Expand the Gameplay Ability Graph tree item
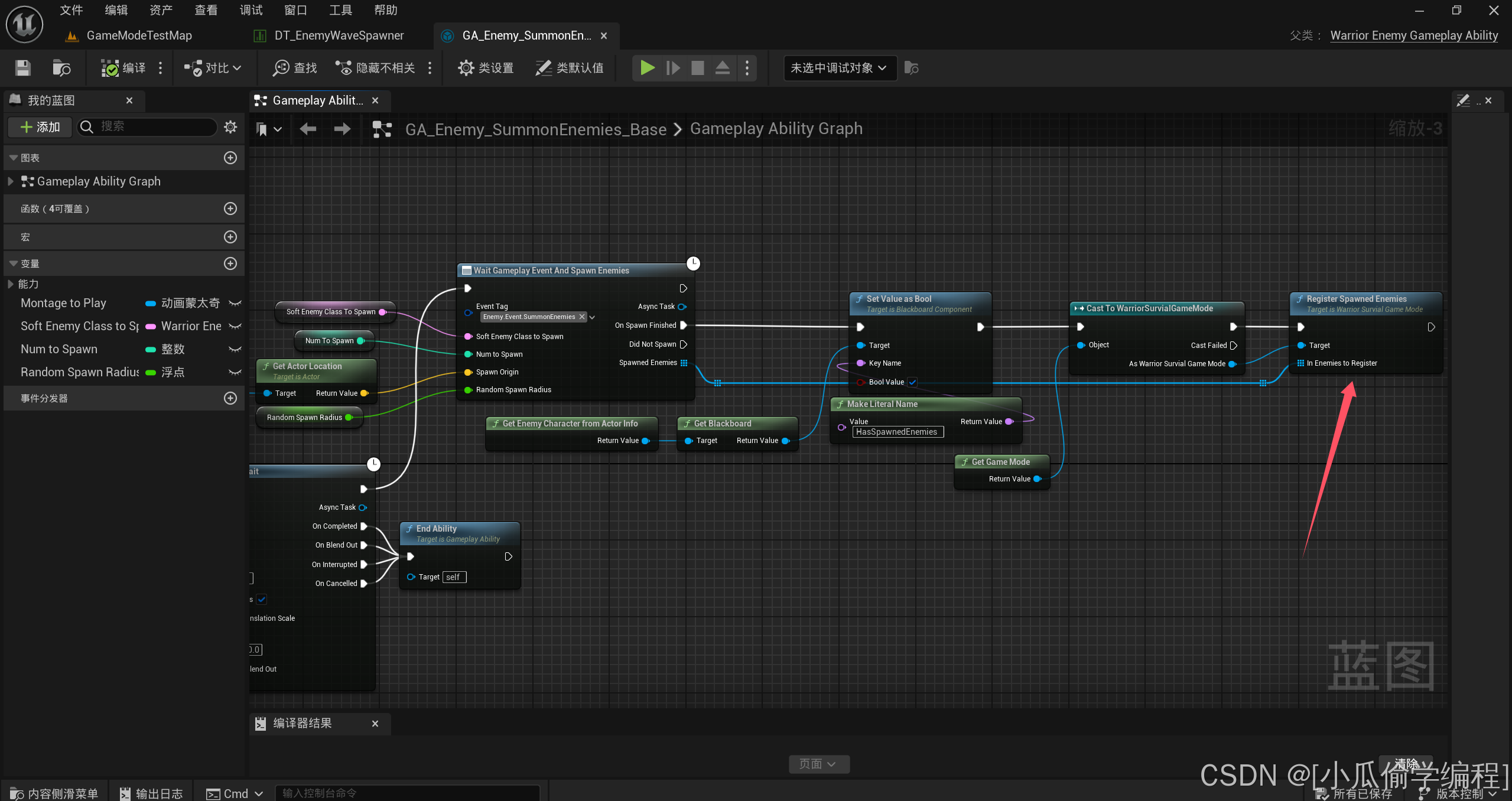Image resolution: width=1512 pixels, height=801 pixels. [11, 181]
